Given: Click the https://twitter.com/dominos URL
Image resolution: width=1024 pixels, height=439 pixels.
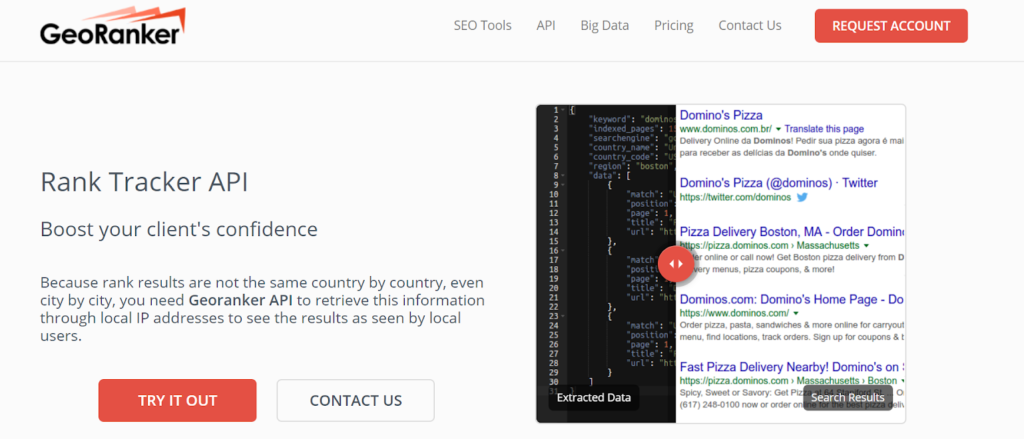Looking at the screenshot, I should [x=735, y=197].
